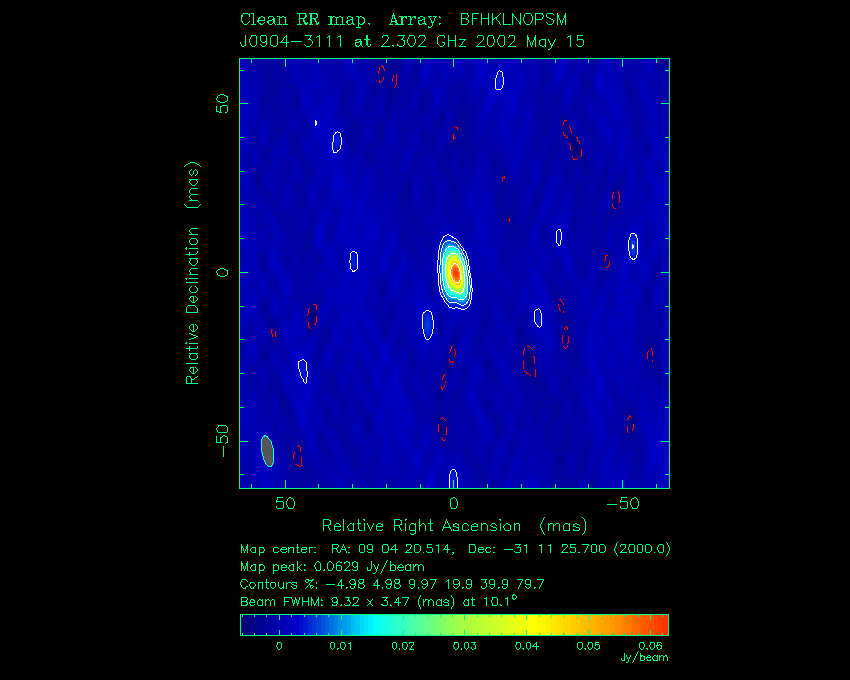
Task: Click the 'Relative Right Ascension (mas)' axis label
Action: 454,526
